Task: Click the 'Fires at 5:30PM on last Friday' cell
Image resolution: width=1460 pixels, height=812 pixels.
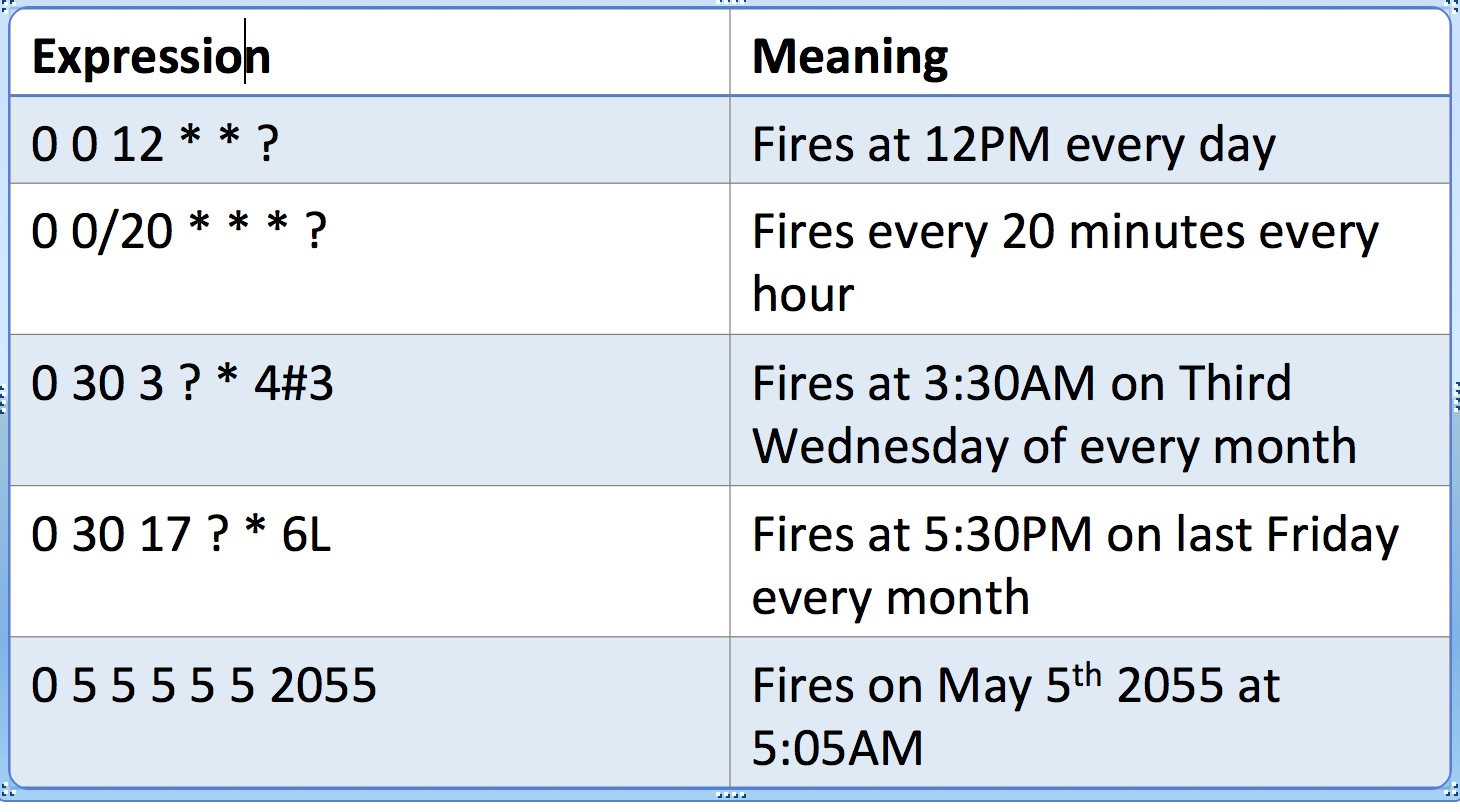Action: pyautogui.click(x=1090, y=561)
